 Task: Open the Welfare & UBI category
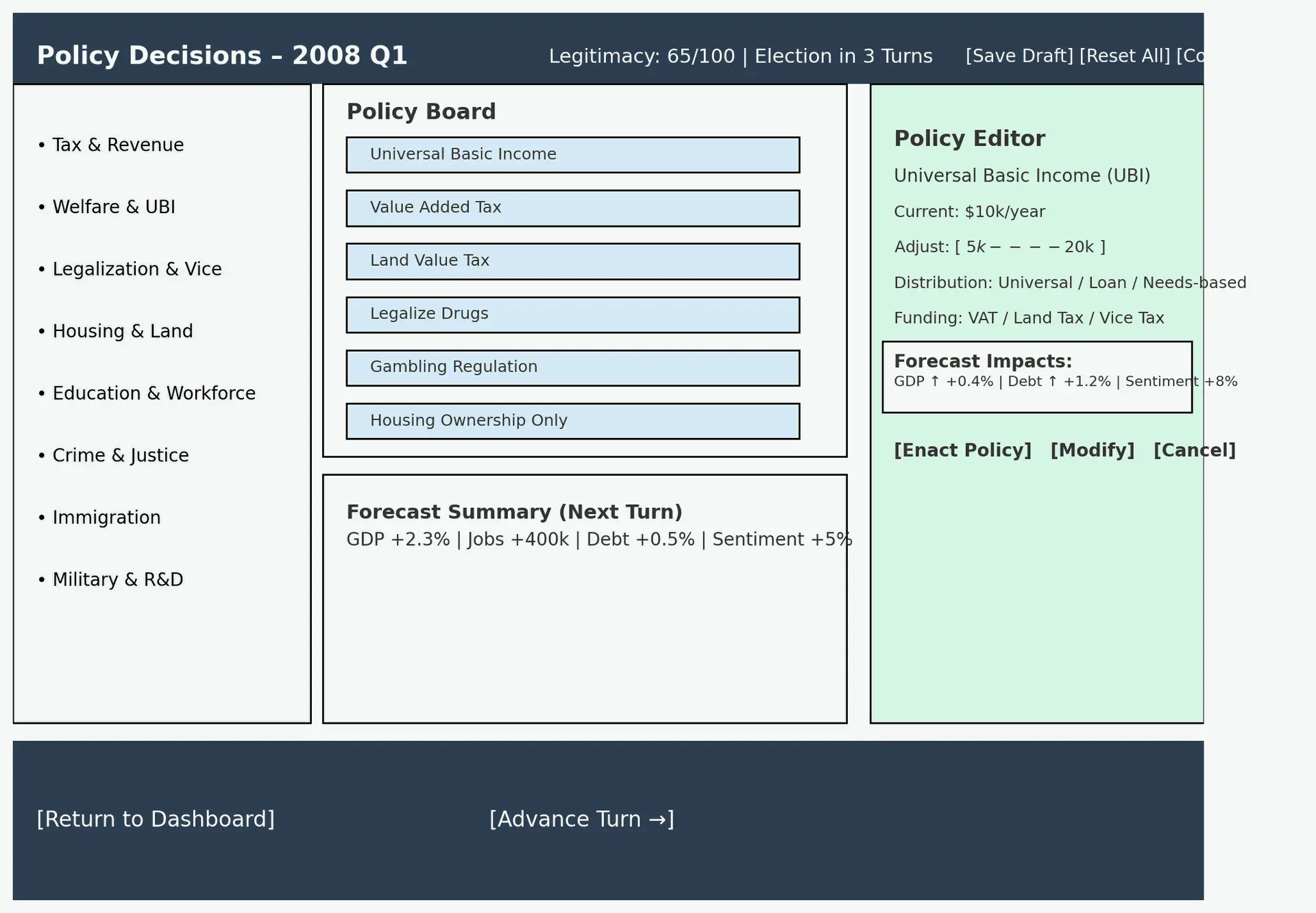coord(107,207)
